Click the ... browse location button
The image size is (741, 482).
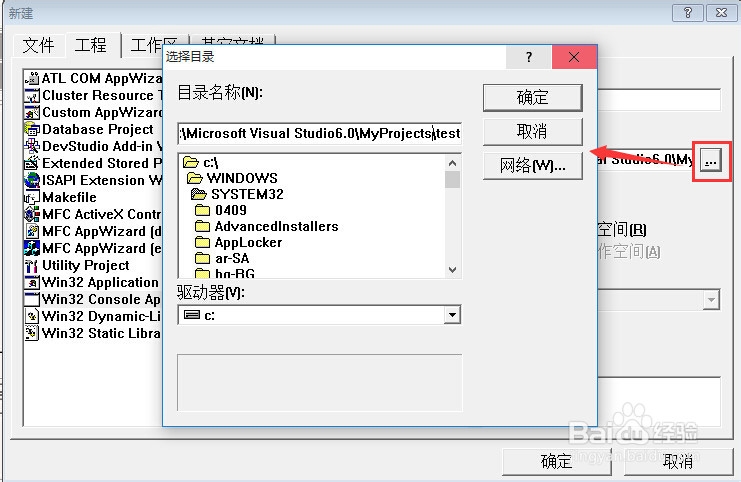[x=711, y=162]
